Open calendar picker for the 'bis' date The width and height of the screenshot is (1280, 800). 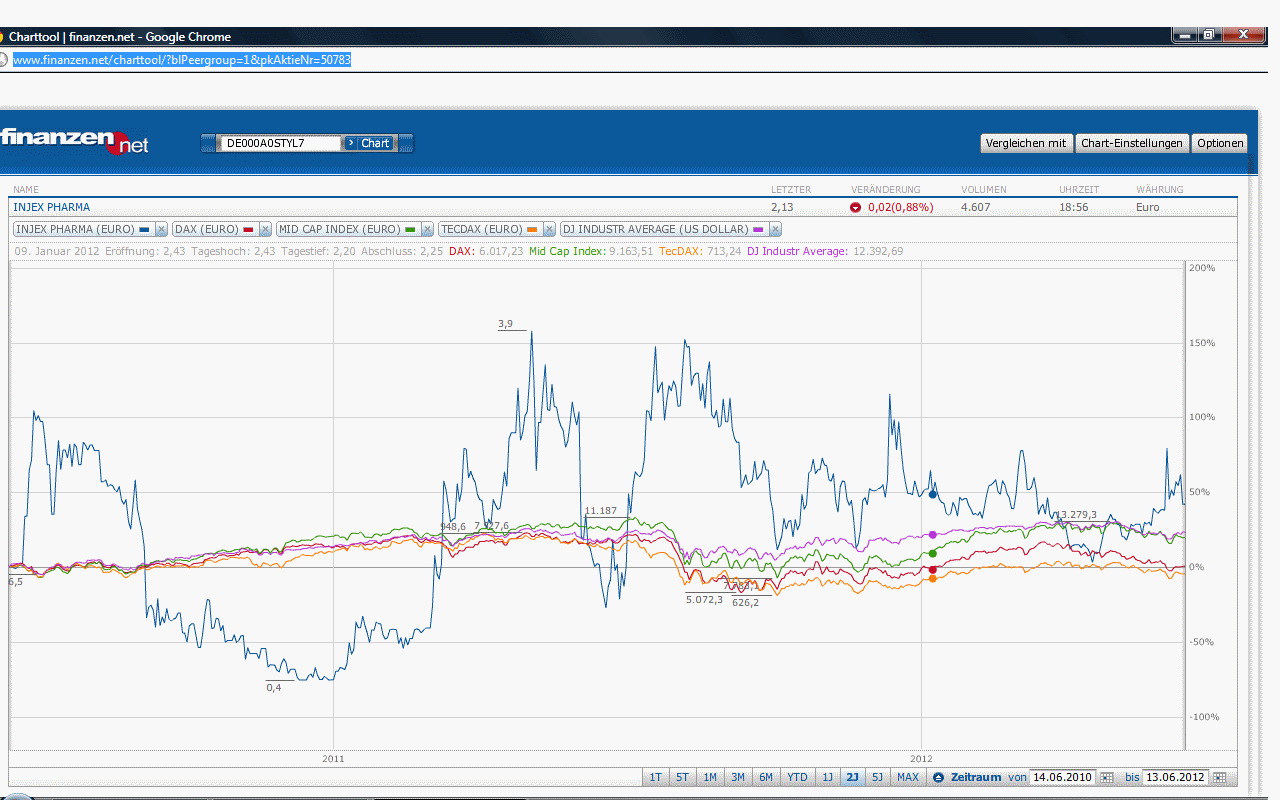[1219, 777]
